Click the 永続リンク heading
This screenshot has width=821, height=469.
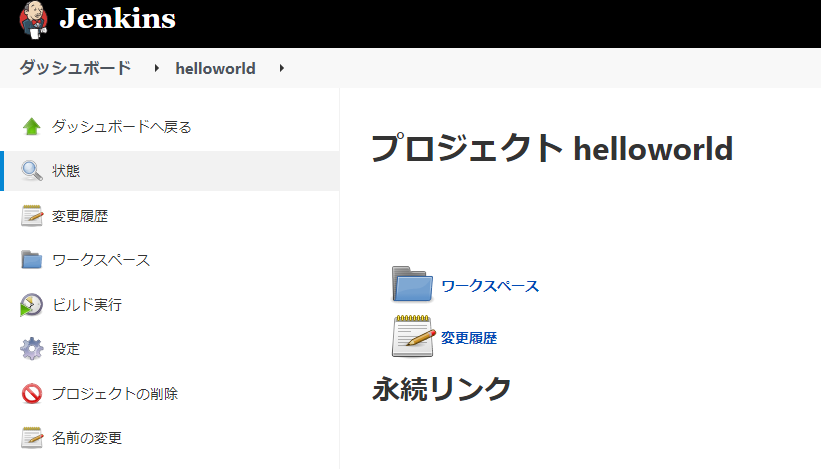click(x=441, y=389)
